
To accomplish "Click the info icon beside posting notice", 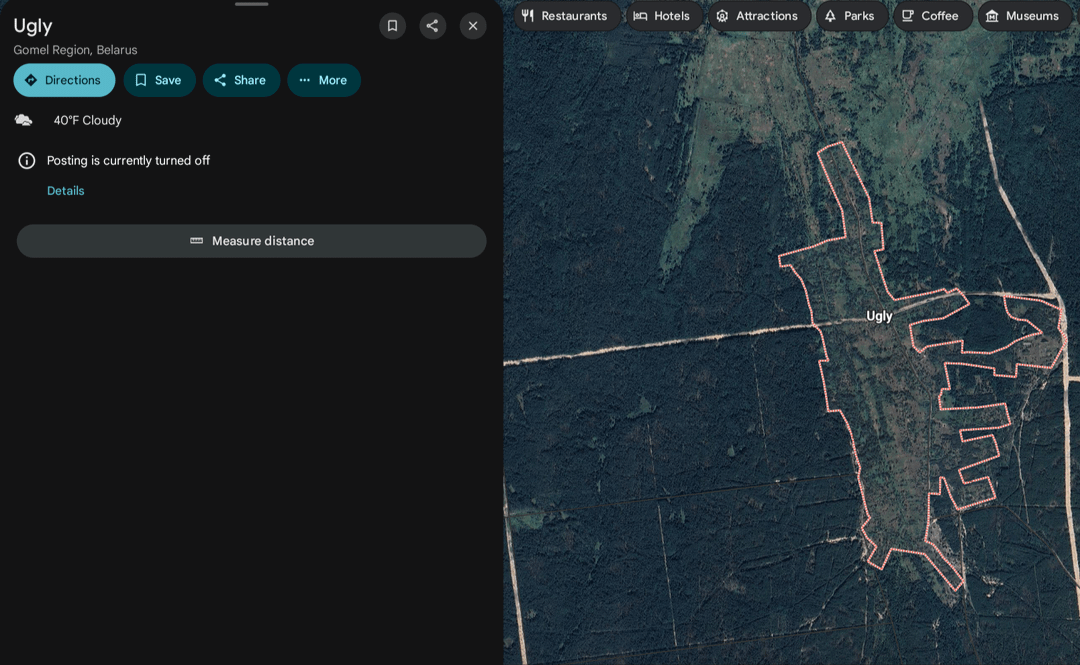I will (27, 160).
